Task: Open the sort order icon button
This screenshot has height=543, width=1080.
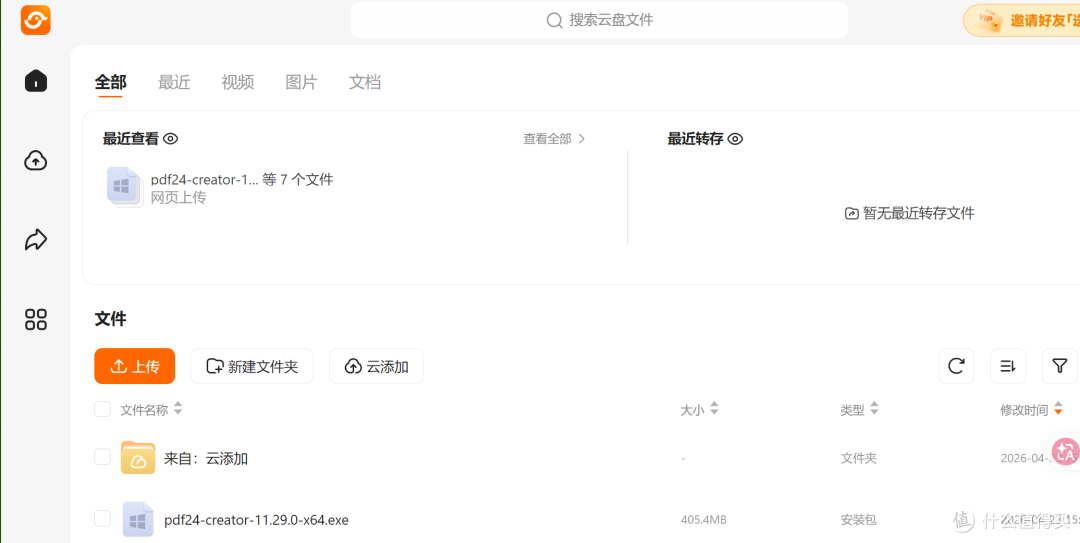Action: click(1008, 366)
